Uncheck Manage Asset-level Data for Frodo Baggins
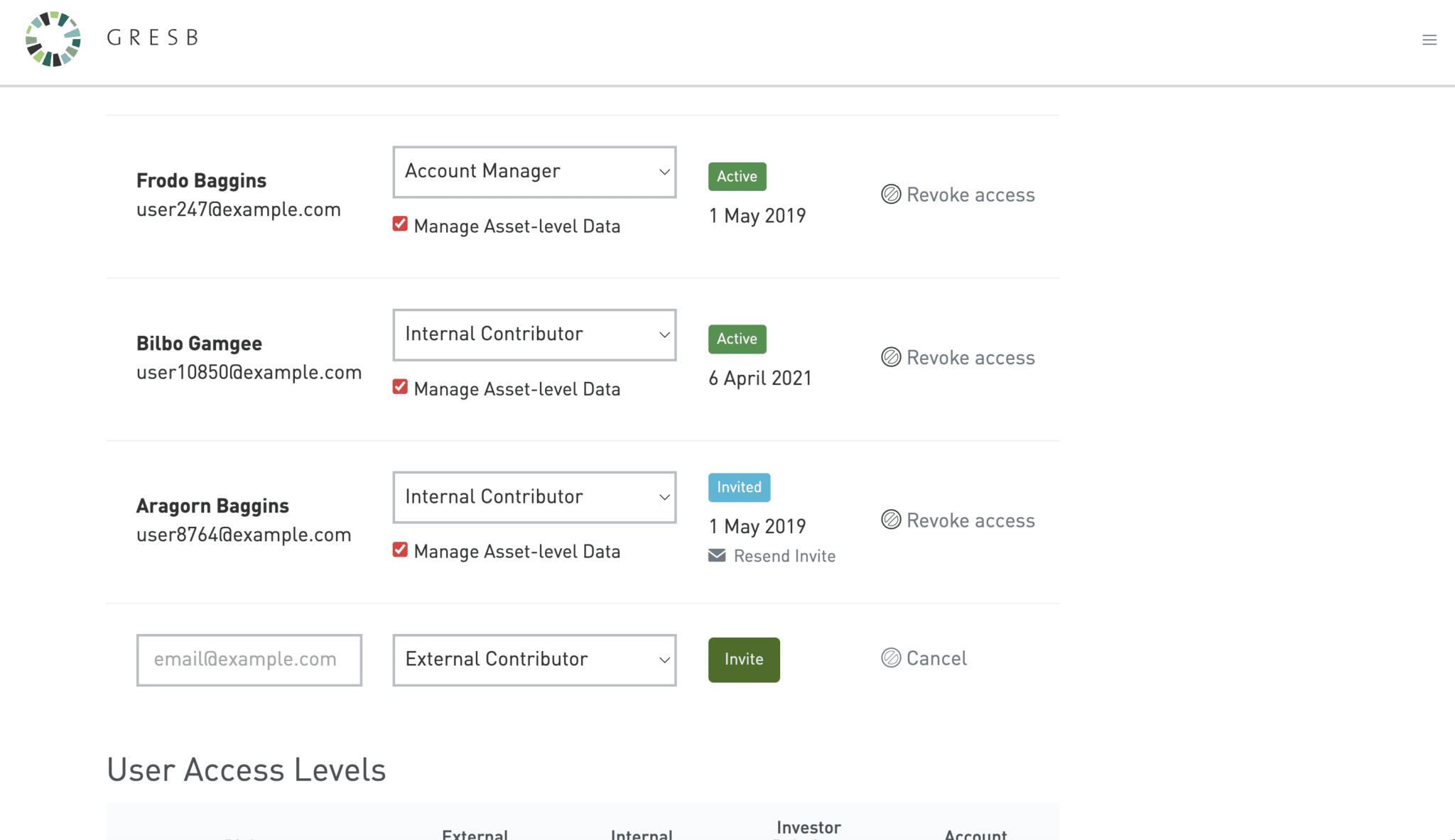Image resolution: width=1455 pixels, height=840 pixels. (400, 224)
